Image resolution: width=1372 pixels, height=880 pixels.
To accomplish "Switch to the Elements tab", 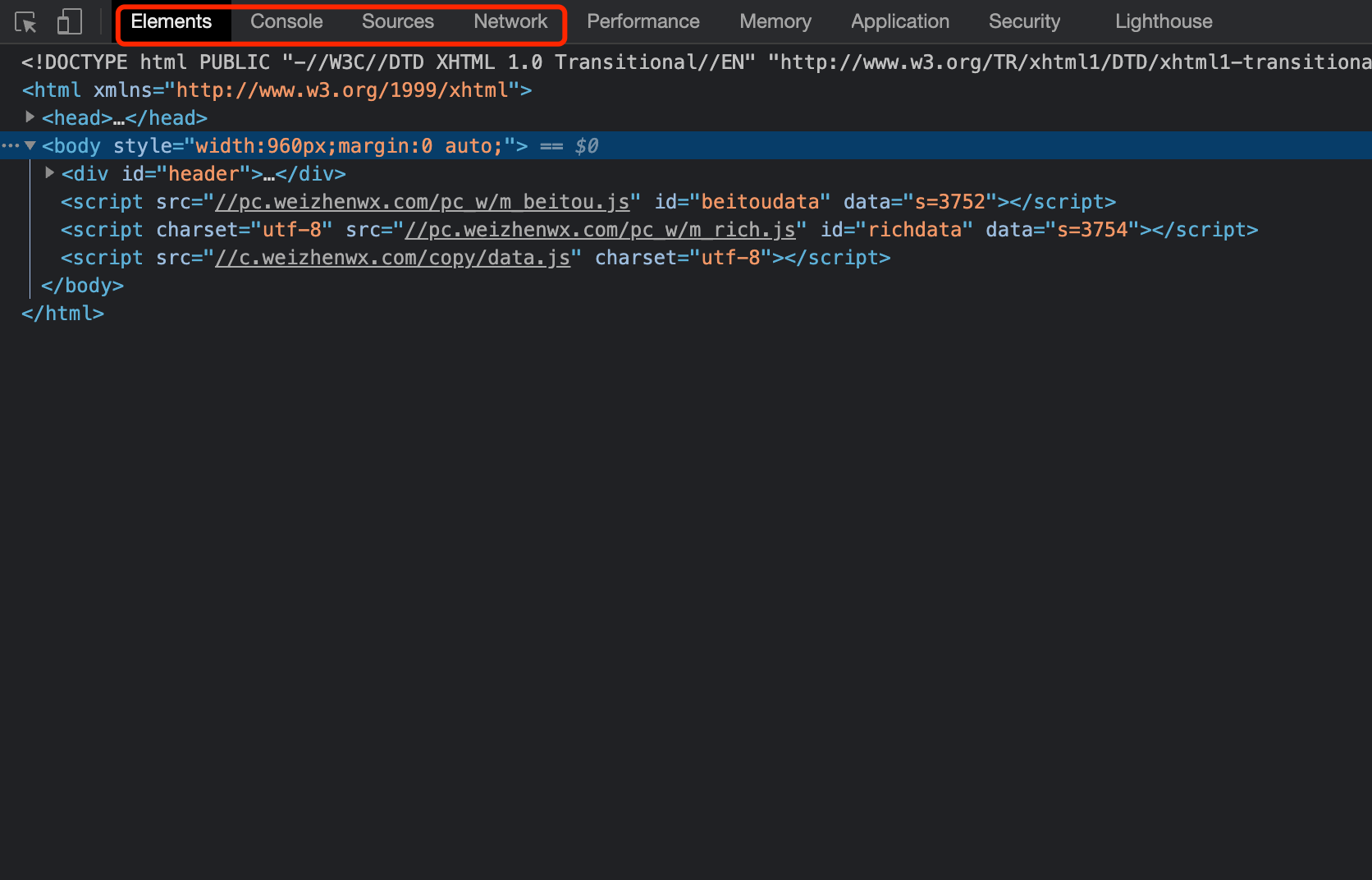I will [171, 21].
